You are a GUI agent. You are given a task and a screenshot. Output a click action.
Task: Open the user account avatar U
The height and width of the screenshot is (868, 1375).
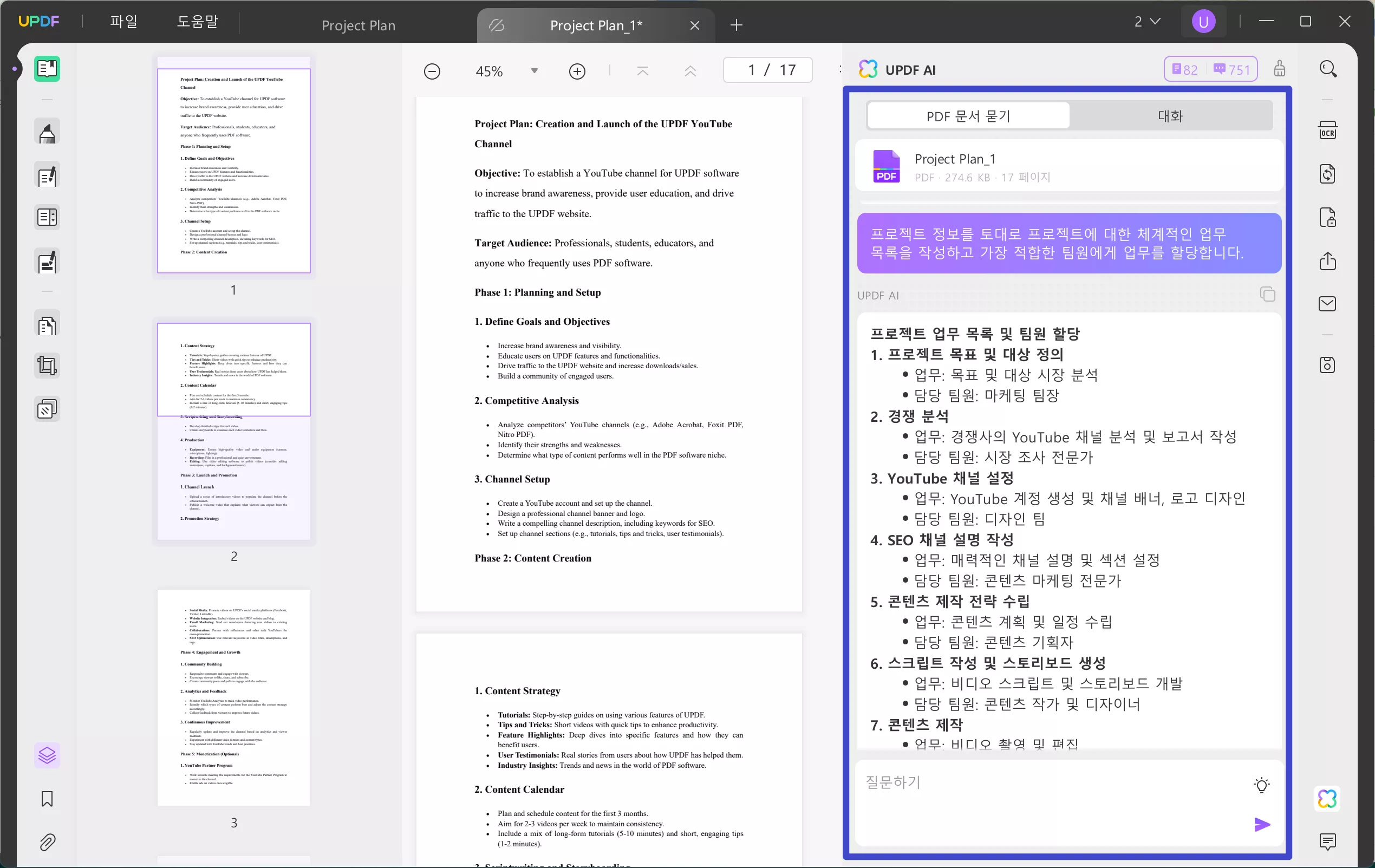[1203, 22]
